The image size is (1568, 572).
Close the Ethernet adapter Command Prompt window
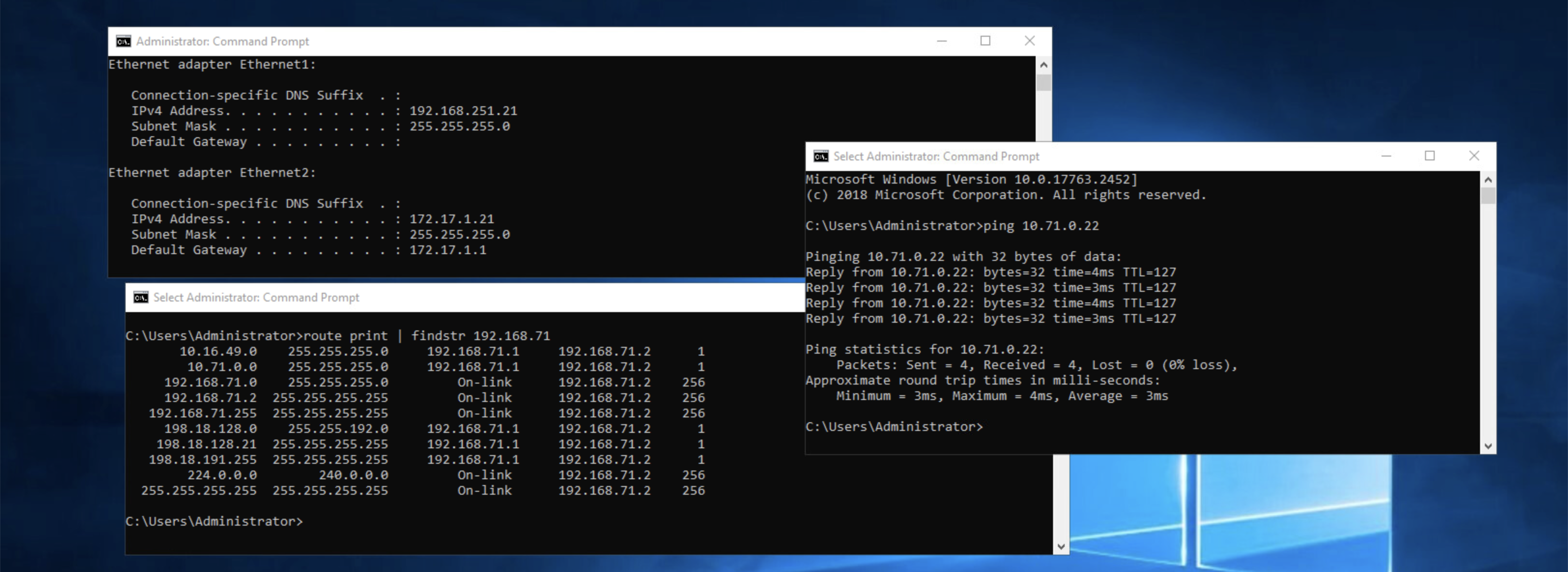click(1029, 42)
